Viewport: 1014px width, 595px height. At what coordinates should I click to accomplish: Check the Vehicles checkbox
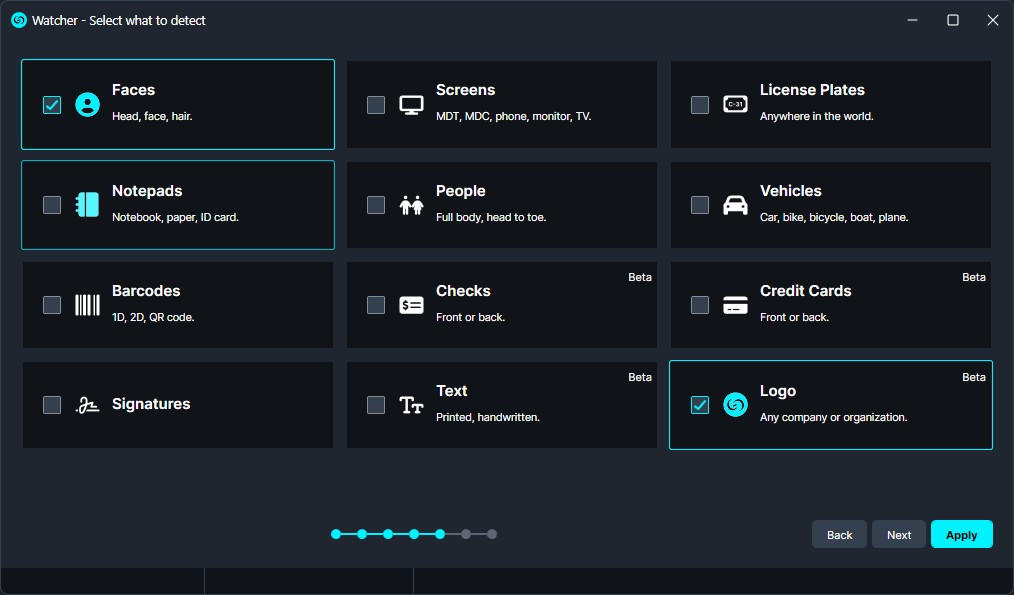(x=700, y=205)
